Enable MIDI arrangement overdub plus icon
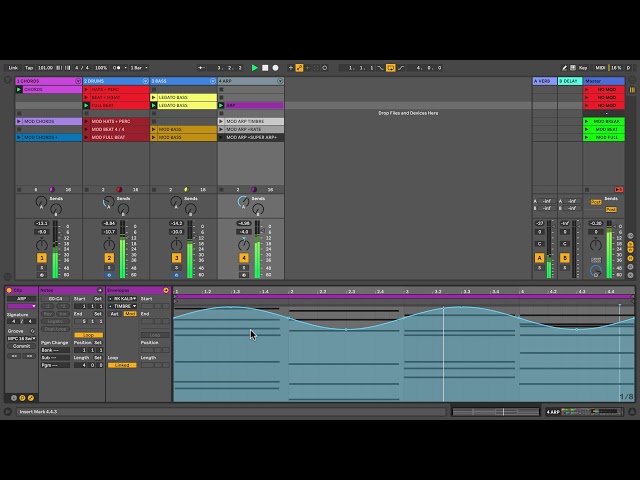 (291, 68)
